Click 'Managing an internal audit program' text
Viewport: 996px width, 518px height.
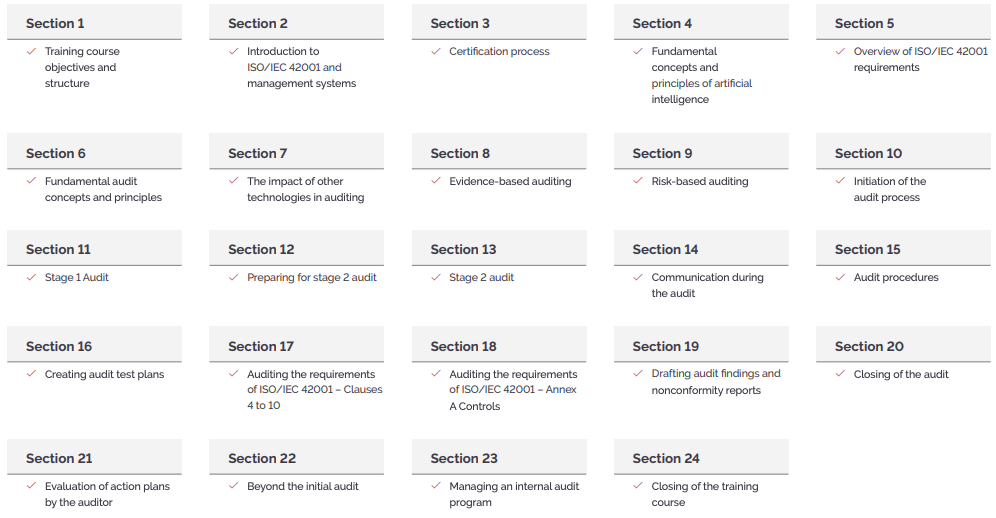pyautogui.click(x=514, y=494)
